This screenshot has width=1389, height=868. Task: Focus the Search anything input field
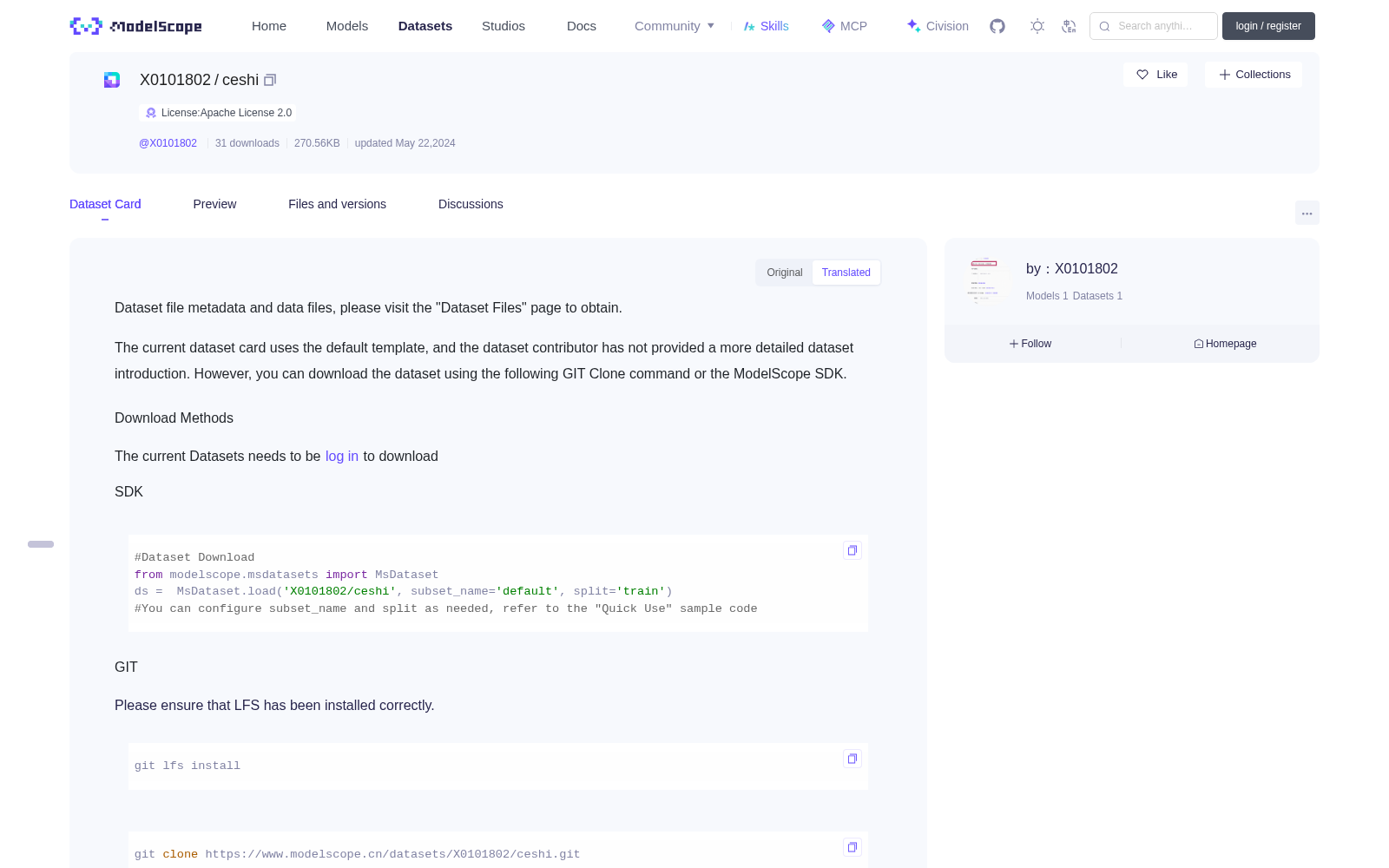pyautogui.click(x=1154, y=26)
